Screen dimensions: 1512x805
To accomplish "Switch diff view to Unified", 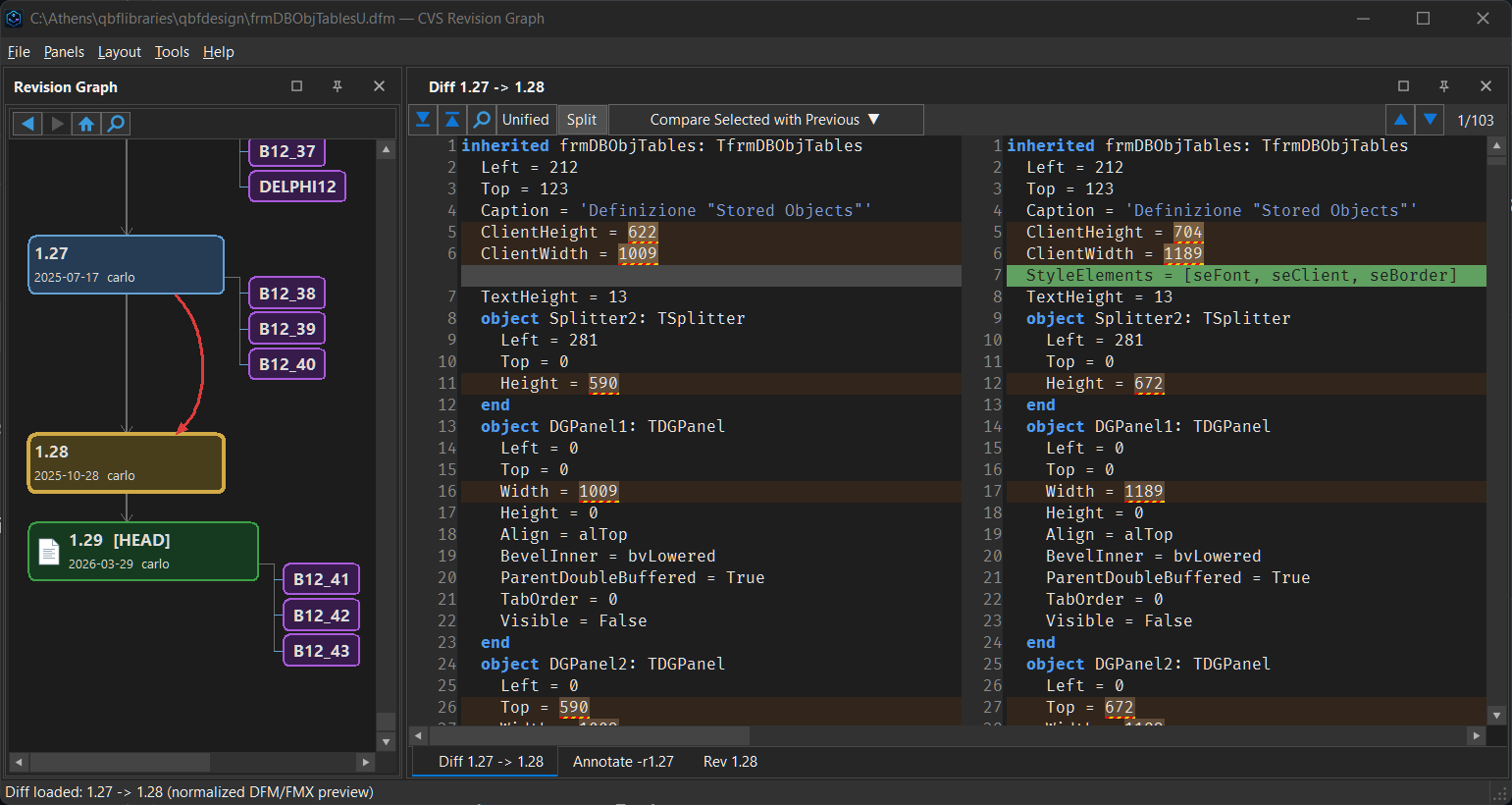I will (x=526, y=120).
